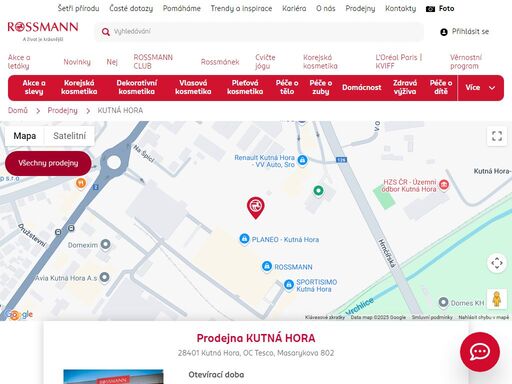Image resolution: width=512 pixels, height=384 pixels.
Task: Switch map to Satelitní view
Action: click(x=69, y=136)
